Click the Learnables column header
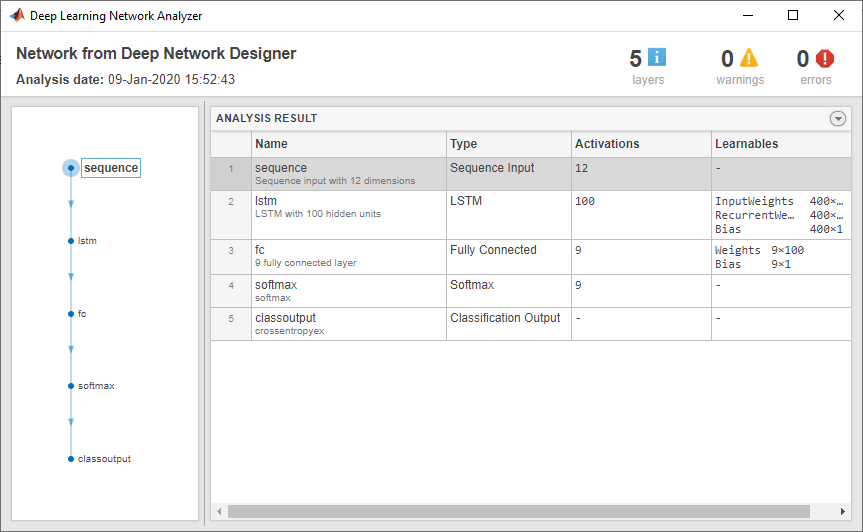863x532 pixels. 780,144
